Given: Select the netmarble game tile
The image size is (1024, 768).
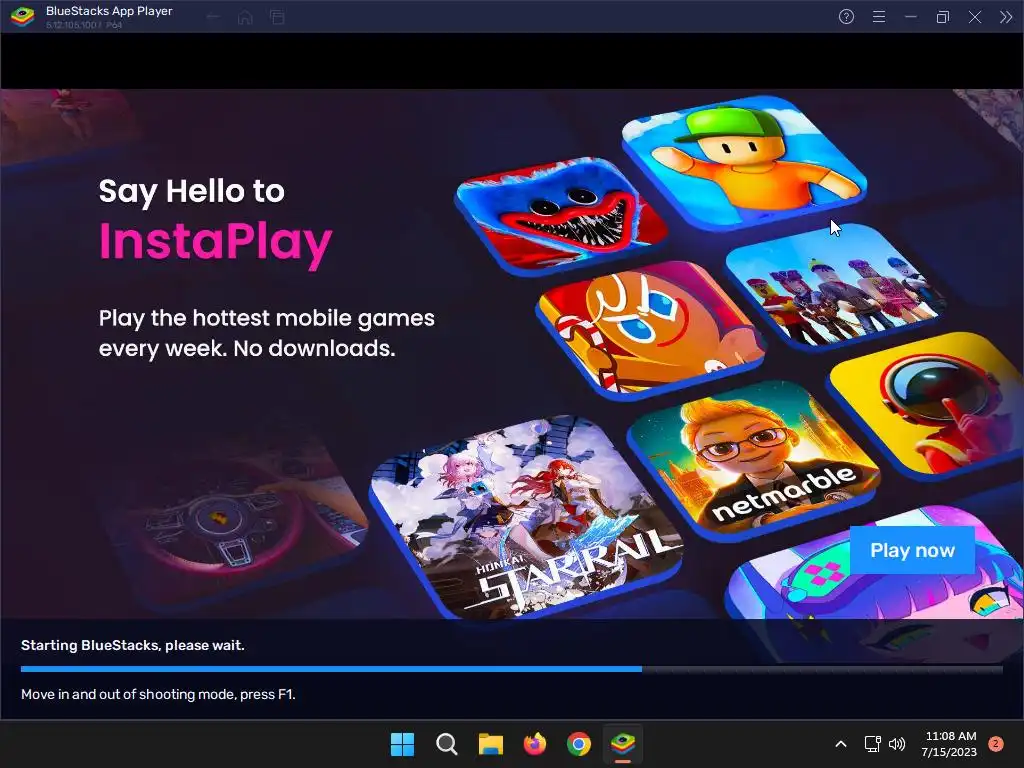Looking at the screenshot, I should click(x=754, y=460).
